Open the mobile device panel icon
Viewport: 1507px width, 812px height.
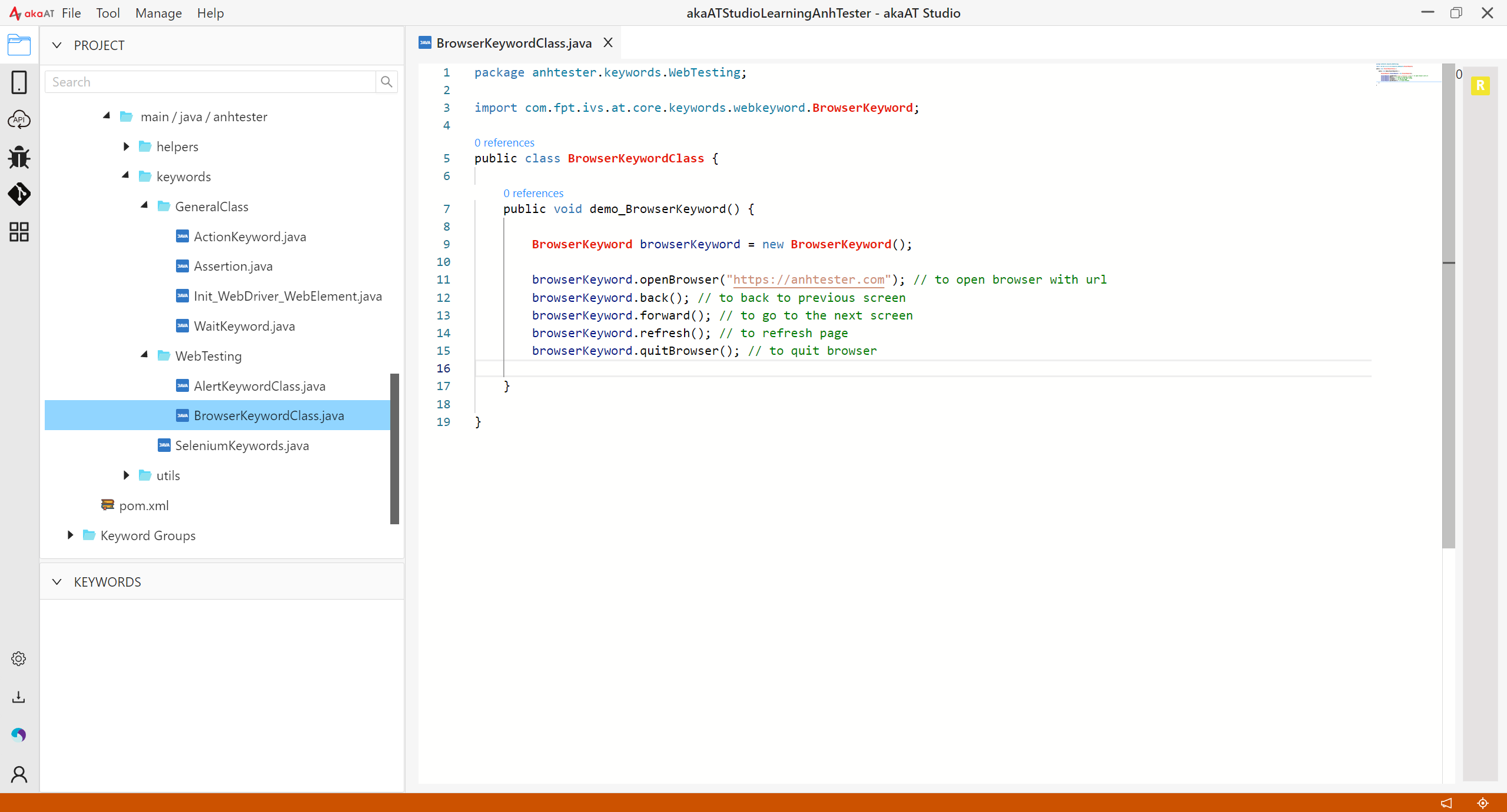(19, 82)
